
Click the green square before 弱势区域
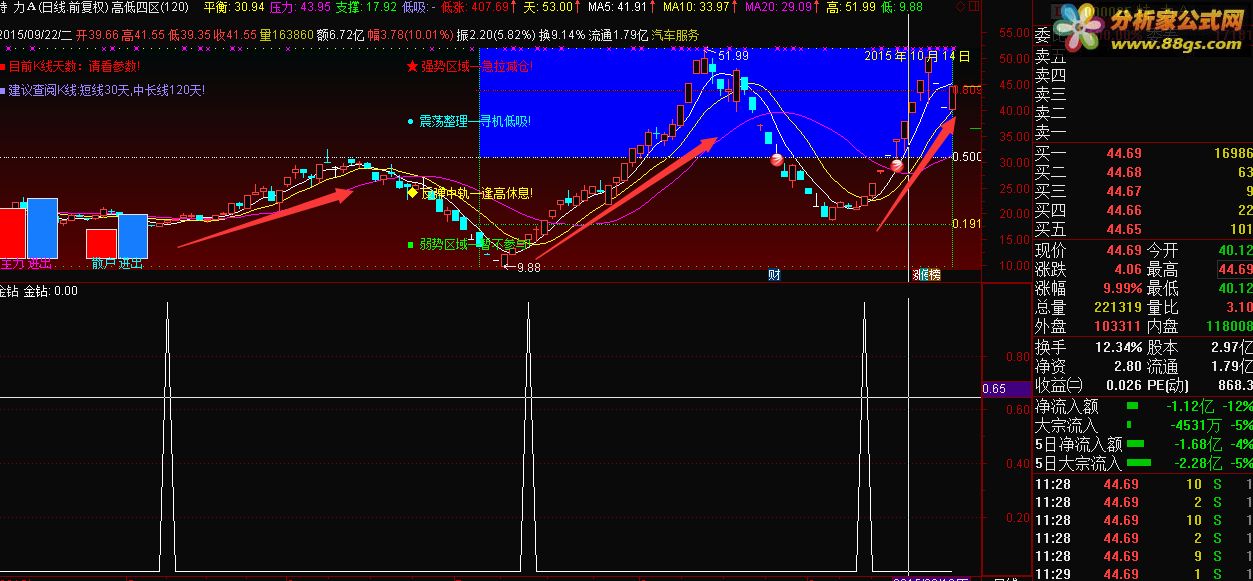pyautogui.click(x=411, y=244)
